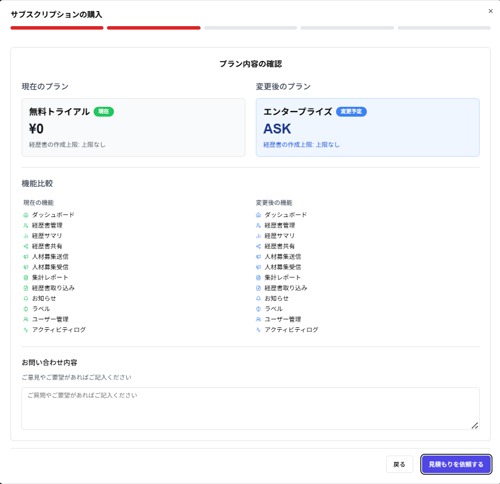
Task: Click the ¥0 price text
Action: 36,129
